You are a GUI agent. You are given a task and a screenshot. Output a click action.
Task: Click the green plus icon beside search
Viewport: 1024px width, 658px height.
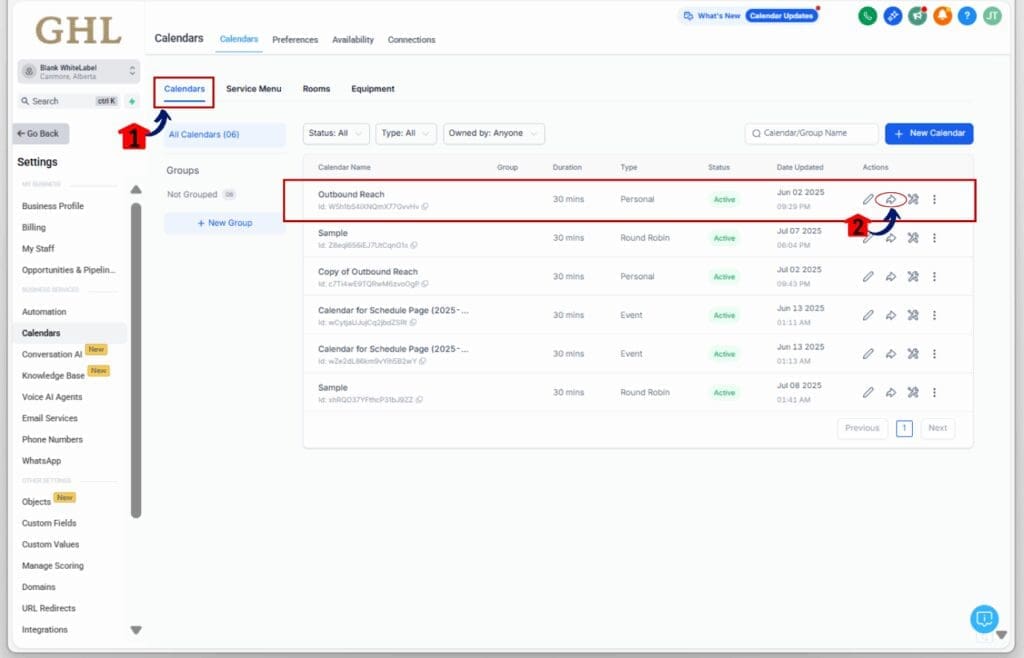[132, 101]
